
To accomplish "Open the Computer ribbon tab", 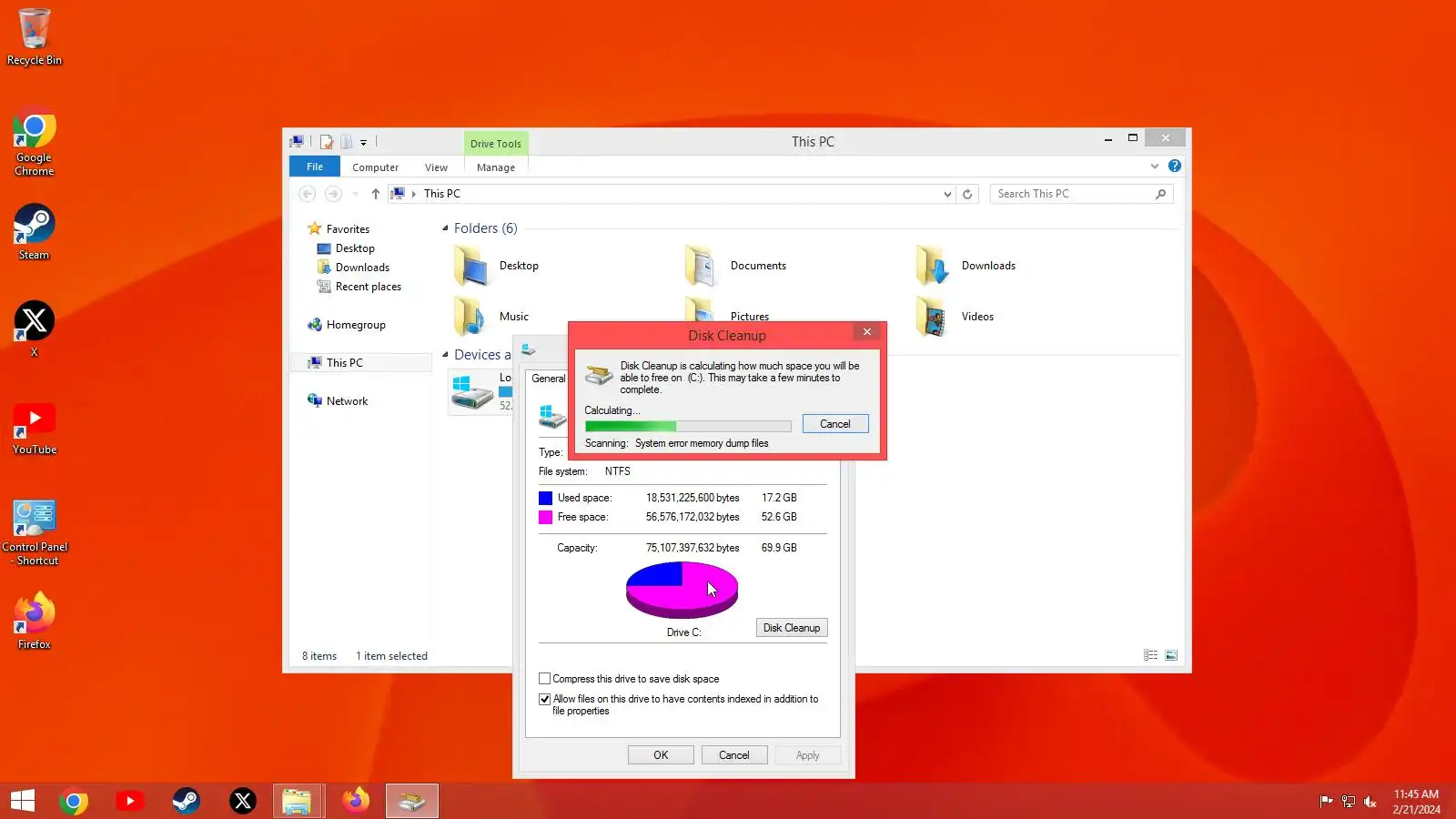I will 376,167.
